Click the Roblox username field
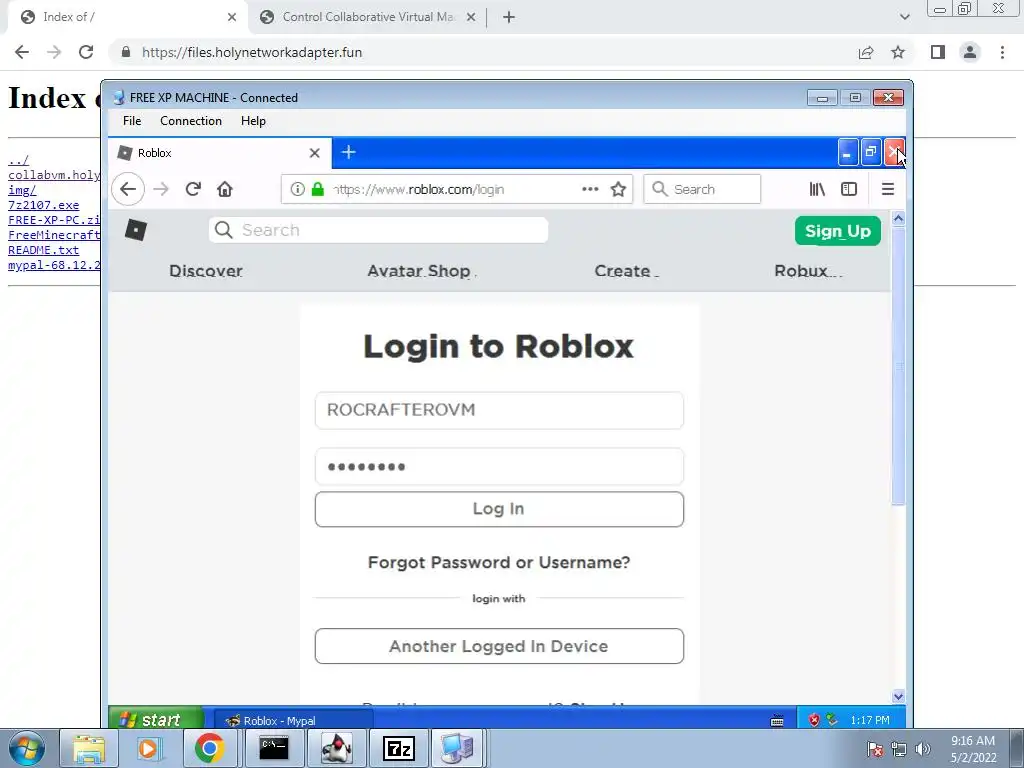Viewport: 1024px width, 768px height. click(499, 410)
